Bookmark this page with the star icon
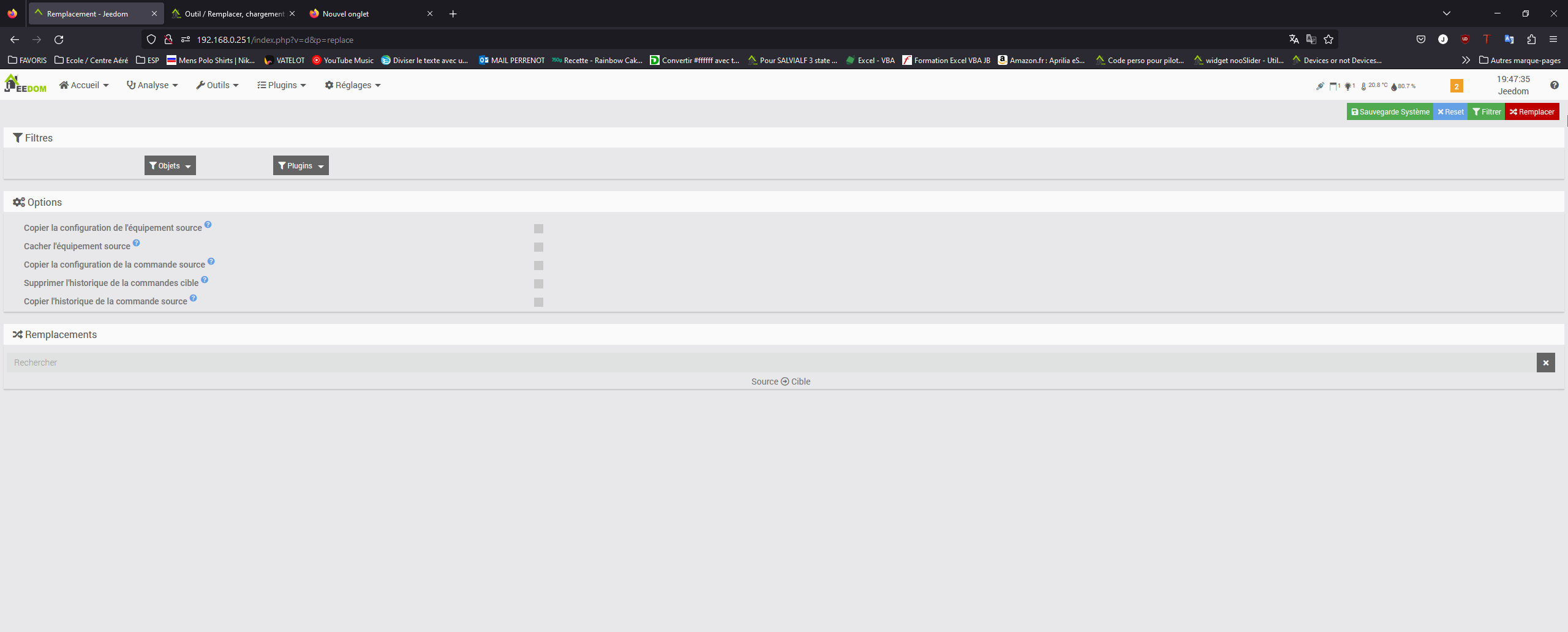Screen dimensions: 1568x632 (1329, 40)
